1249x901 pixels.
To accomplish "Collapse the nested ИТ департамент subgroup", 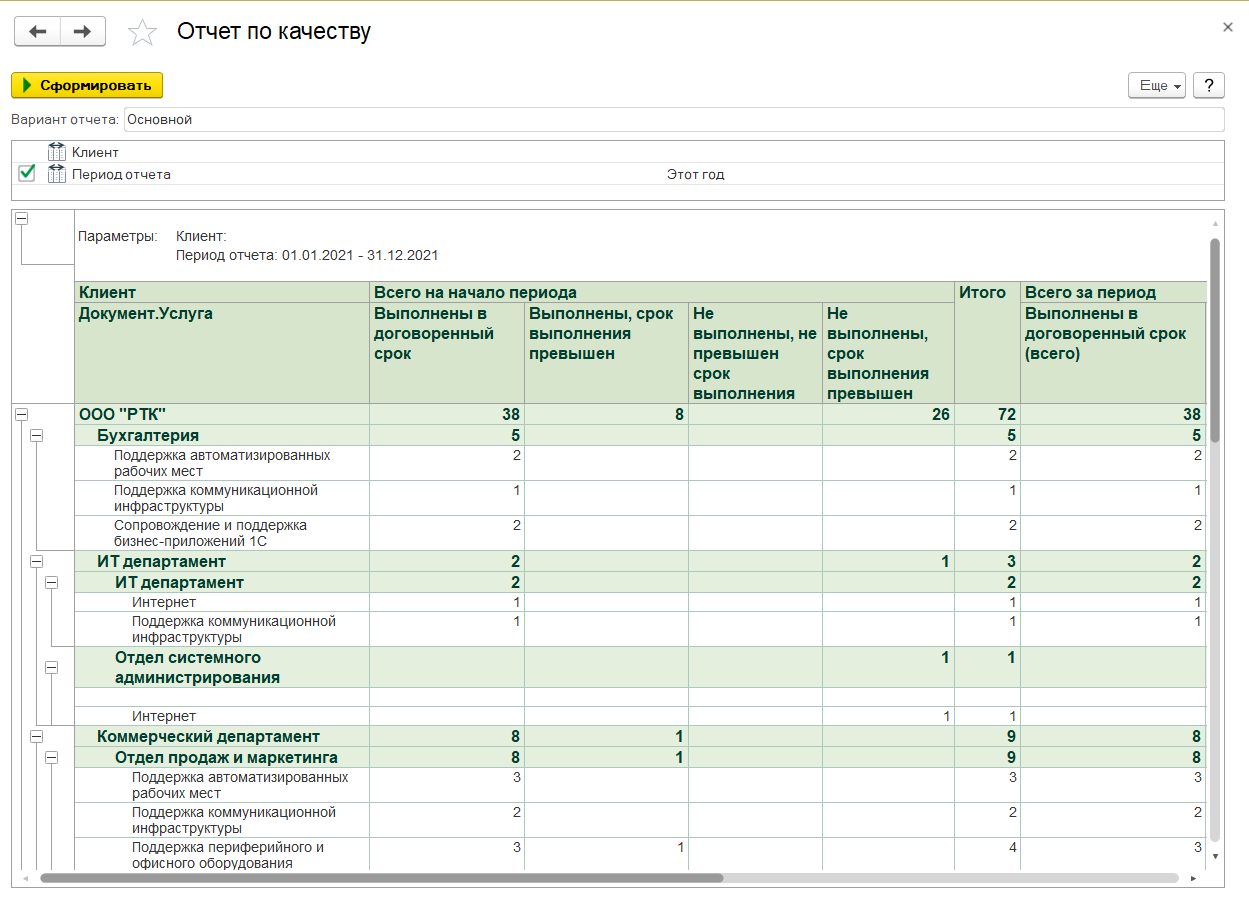I will [52, 582].
